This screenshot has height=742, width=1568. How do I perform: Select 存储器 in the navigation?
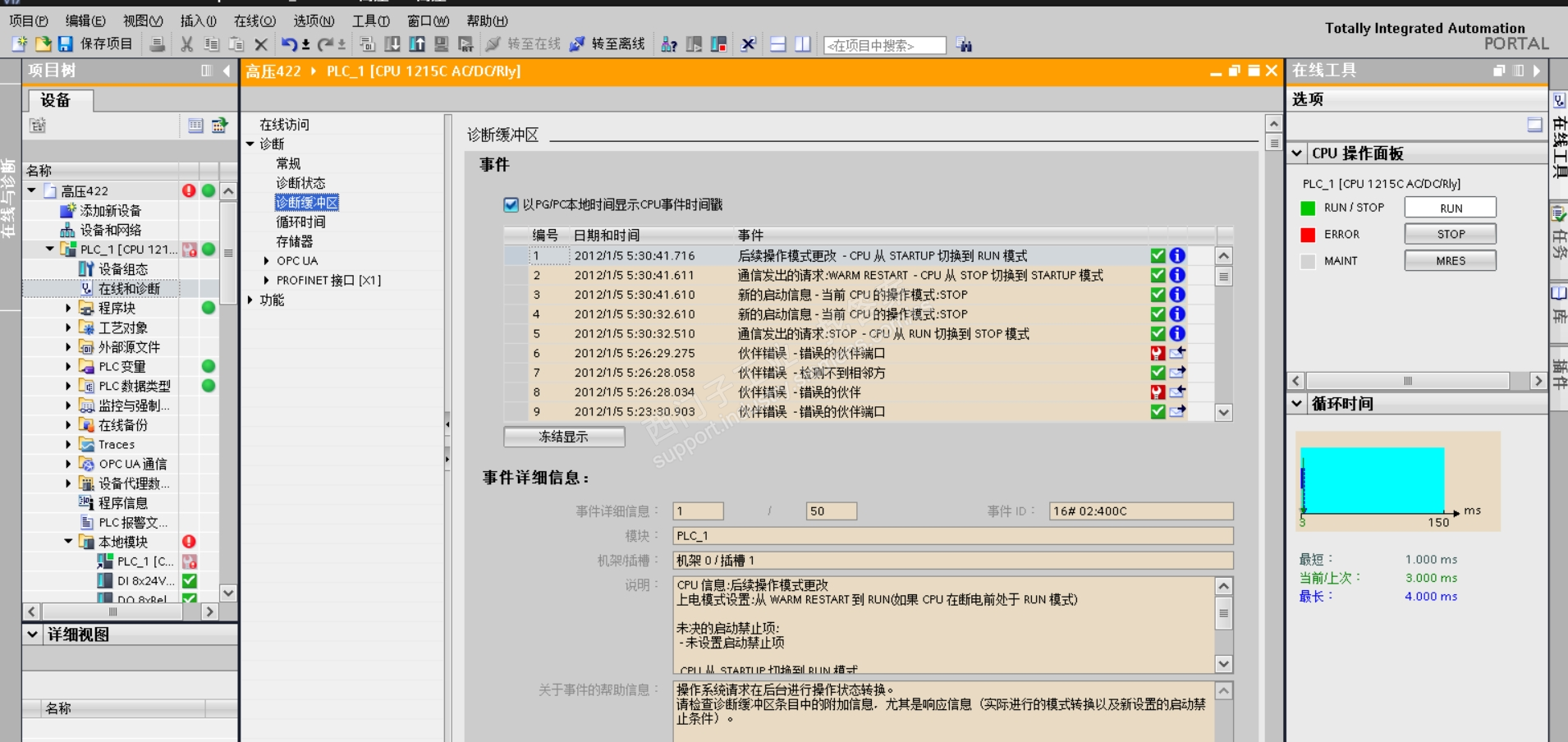tap(295, 242)
